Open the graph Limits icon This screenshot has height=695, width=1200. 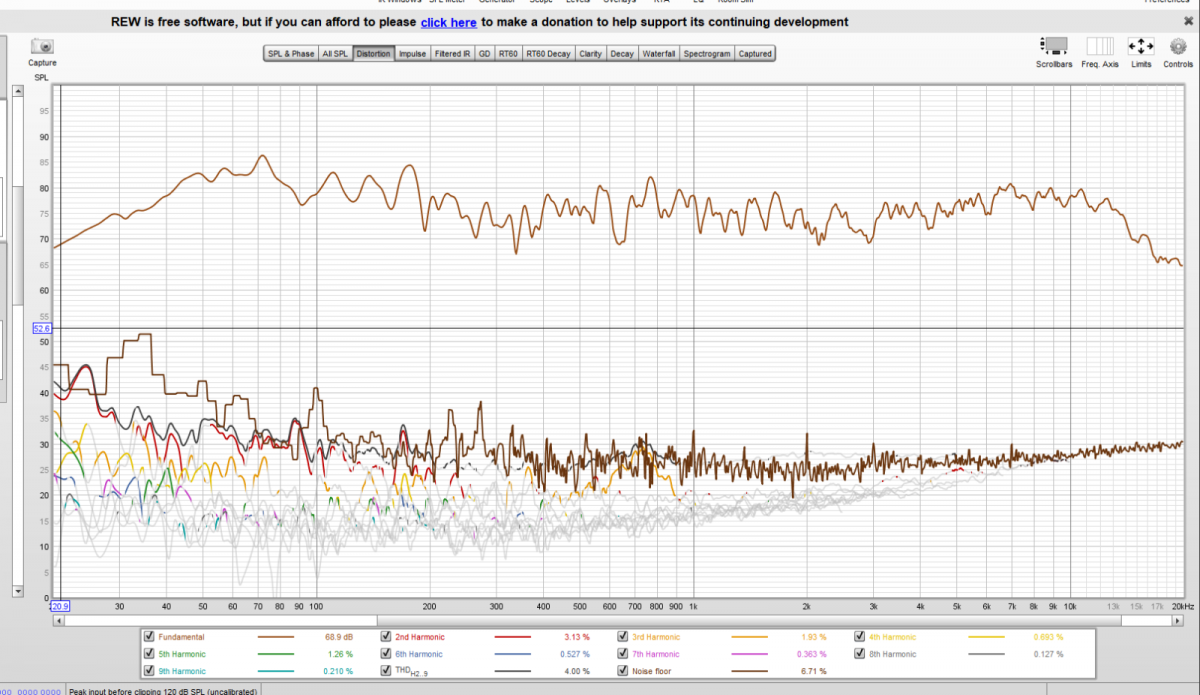(x=1141, y=46)
